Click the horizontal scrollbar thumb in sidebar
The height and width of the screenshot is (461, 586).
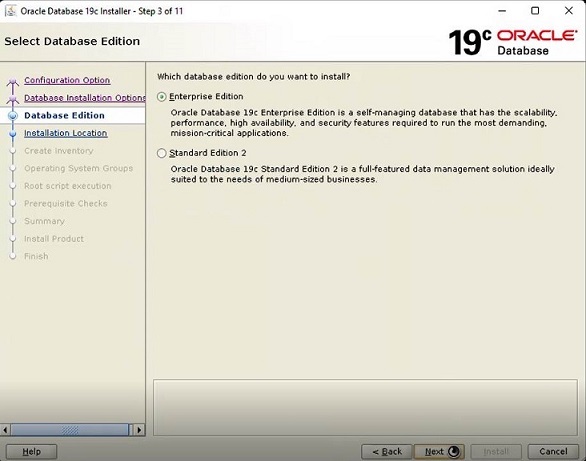pyautogui.click(x=70, y=430)
